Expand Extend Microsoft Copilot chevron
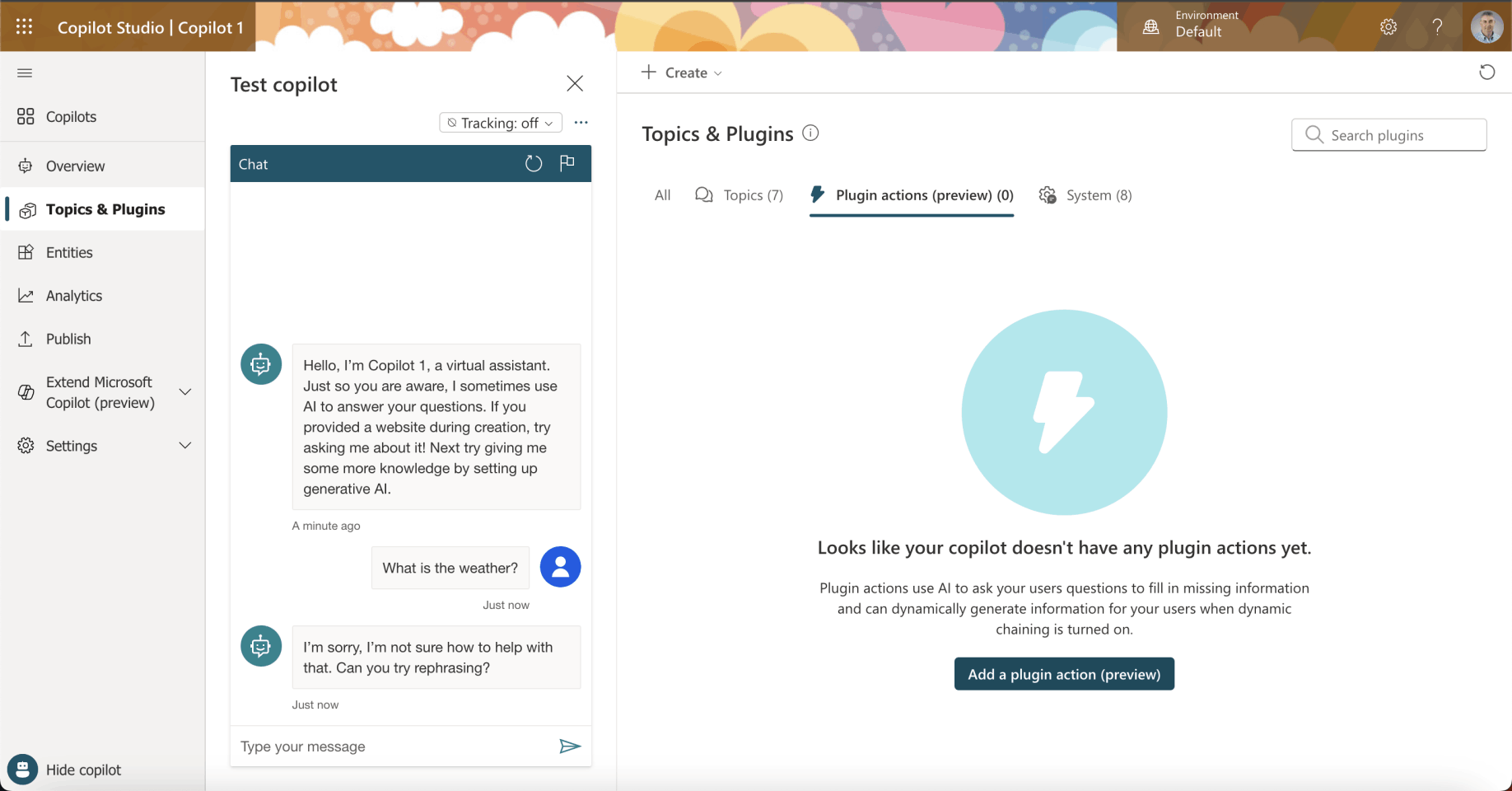Viewport: 1512px width, 791px height. [x=185, y=392]
